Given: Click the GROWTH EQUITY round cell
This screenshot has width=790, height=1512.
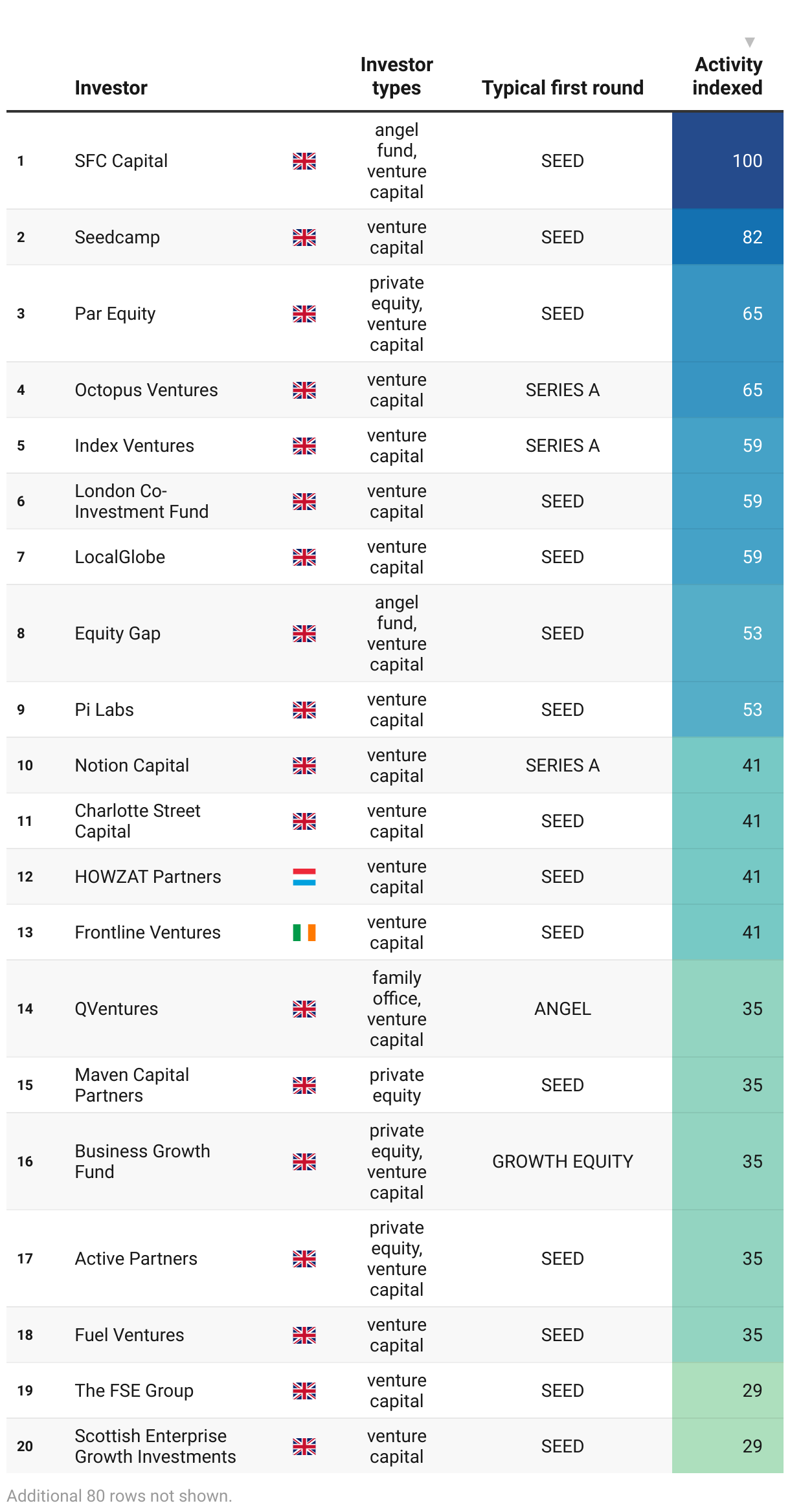Looking at the screenshot, I should point(562,1162).
